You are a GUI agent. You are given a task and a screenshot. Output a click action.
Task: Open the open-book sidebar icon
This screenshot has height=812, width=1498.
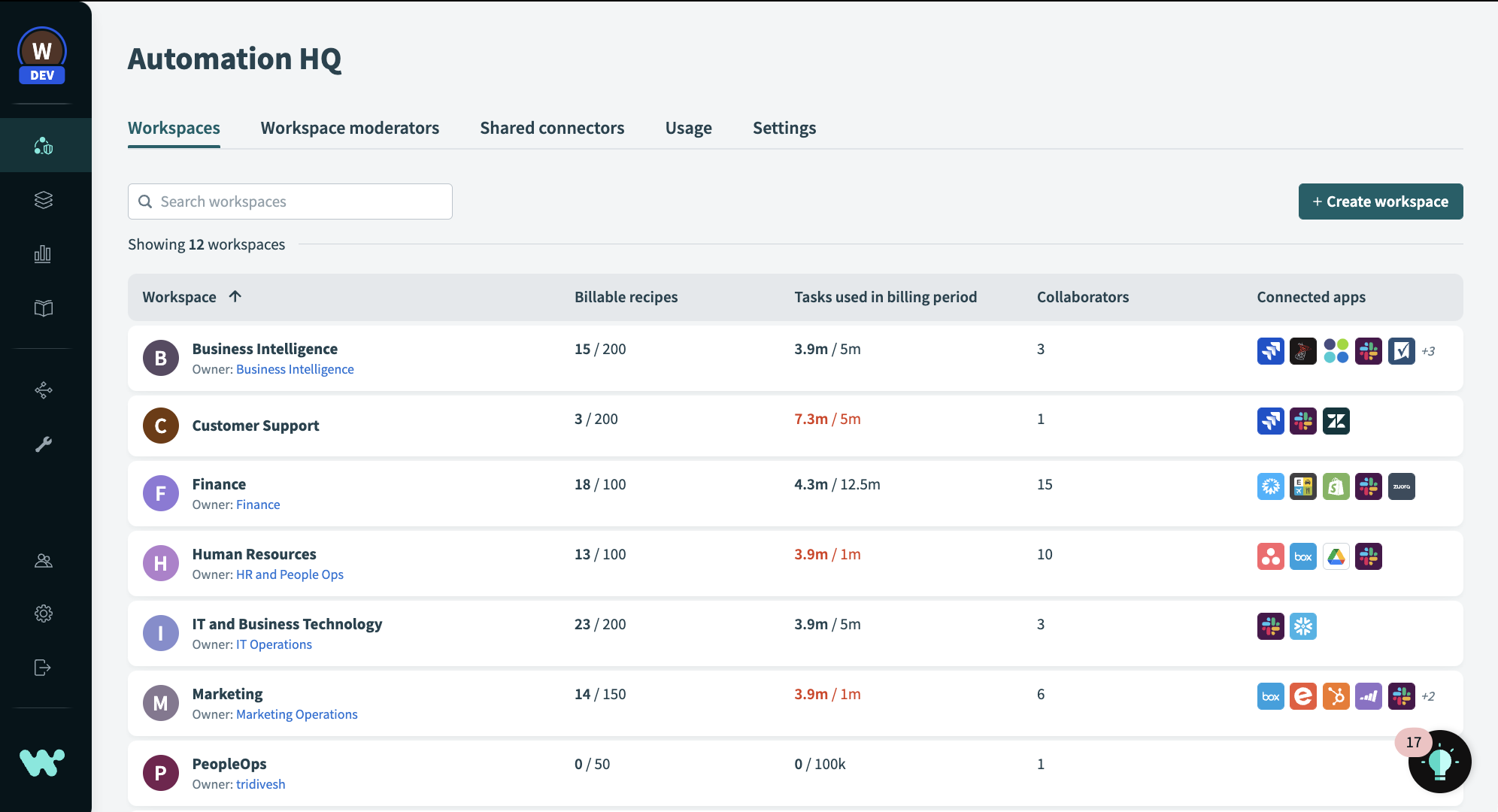[44, 308]
